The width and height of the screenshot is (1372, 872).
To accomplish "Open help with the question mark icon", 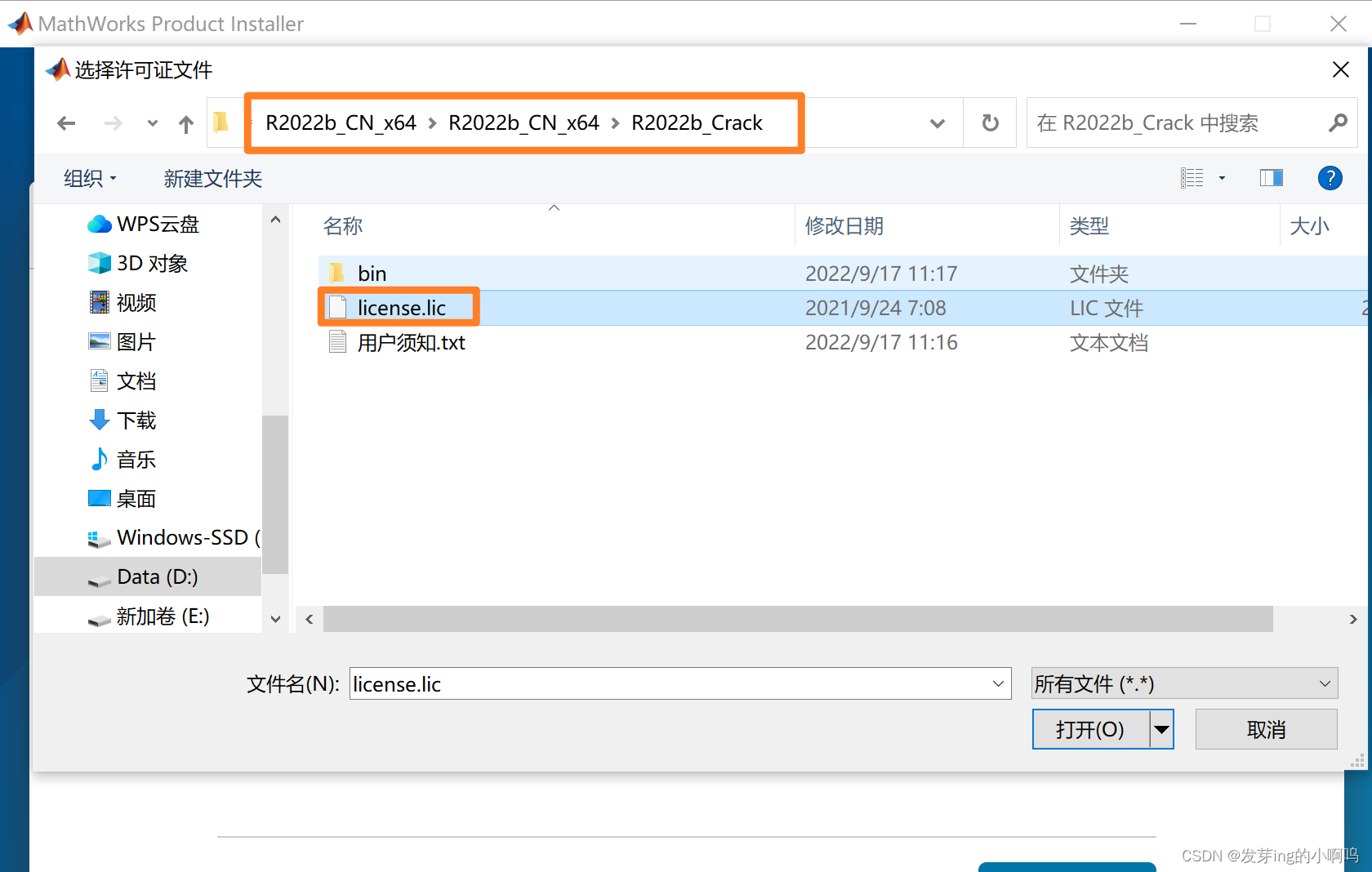I will click(1330, 177).
